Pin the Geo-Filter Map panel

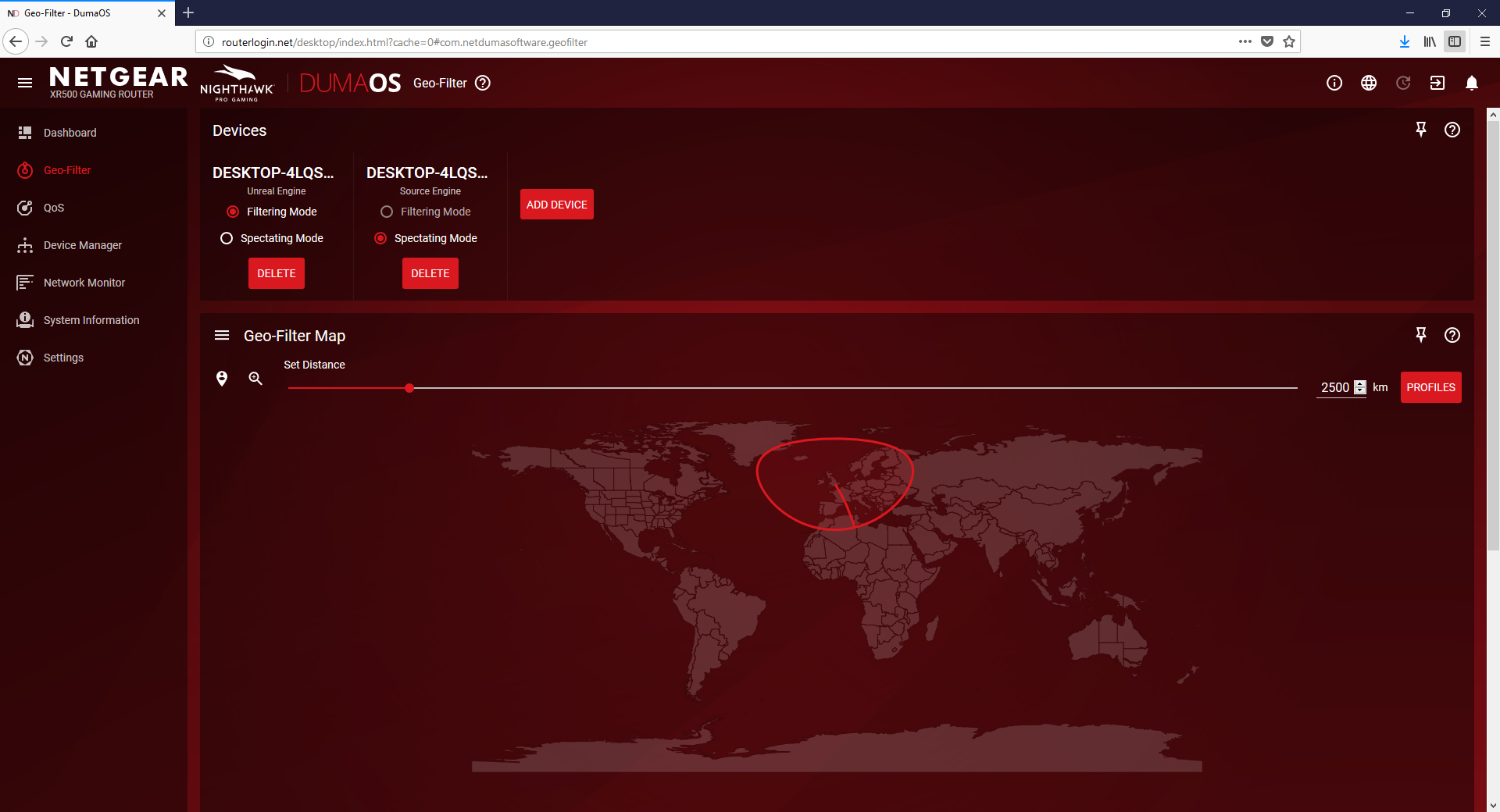tap(1421, 335)
